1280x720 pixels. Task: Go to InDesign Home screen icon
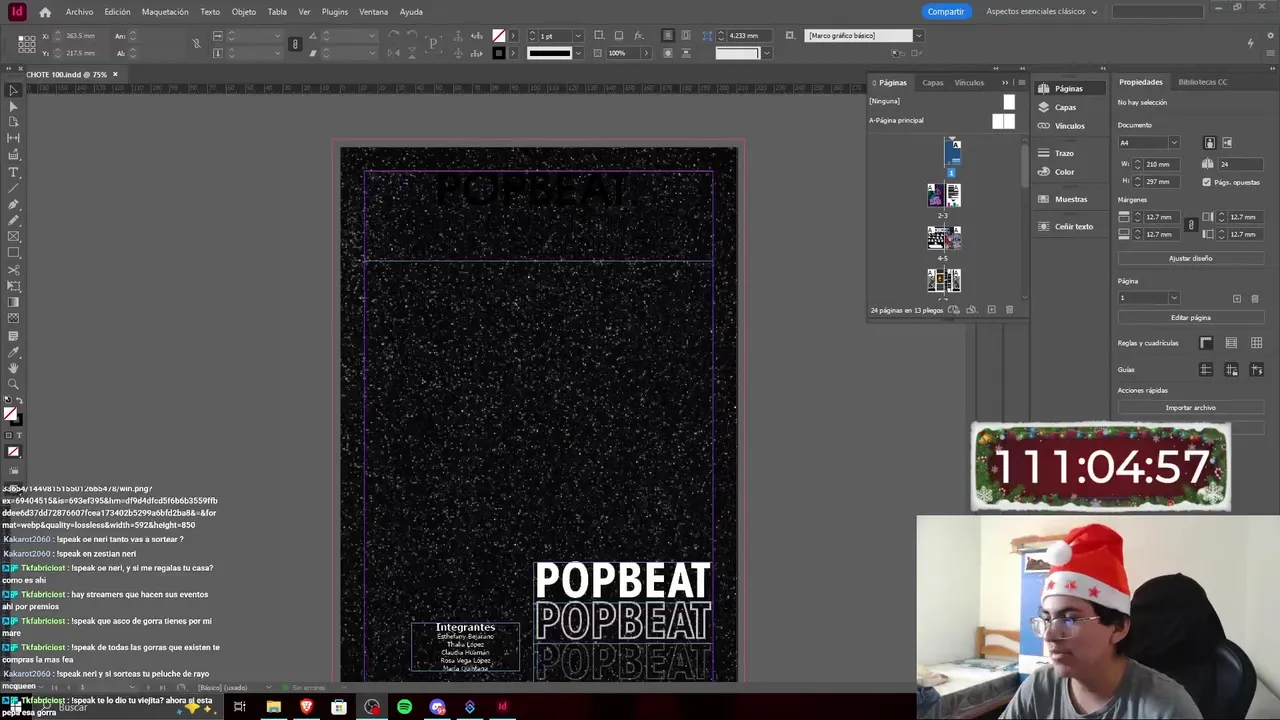[x=45, y=12]
